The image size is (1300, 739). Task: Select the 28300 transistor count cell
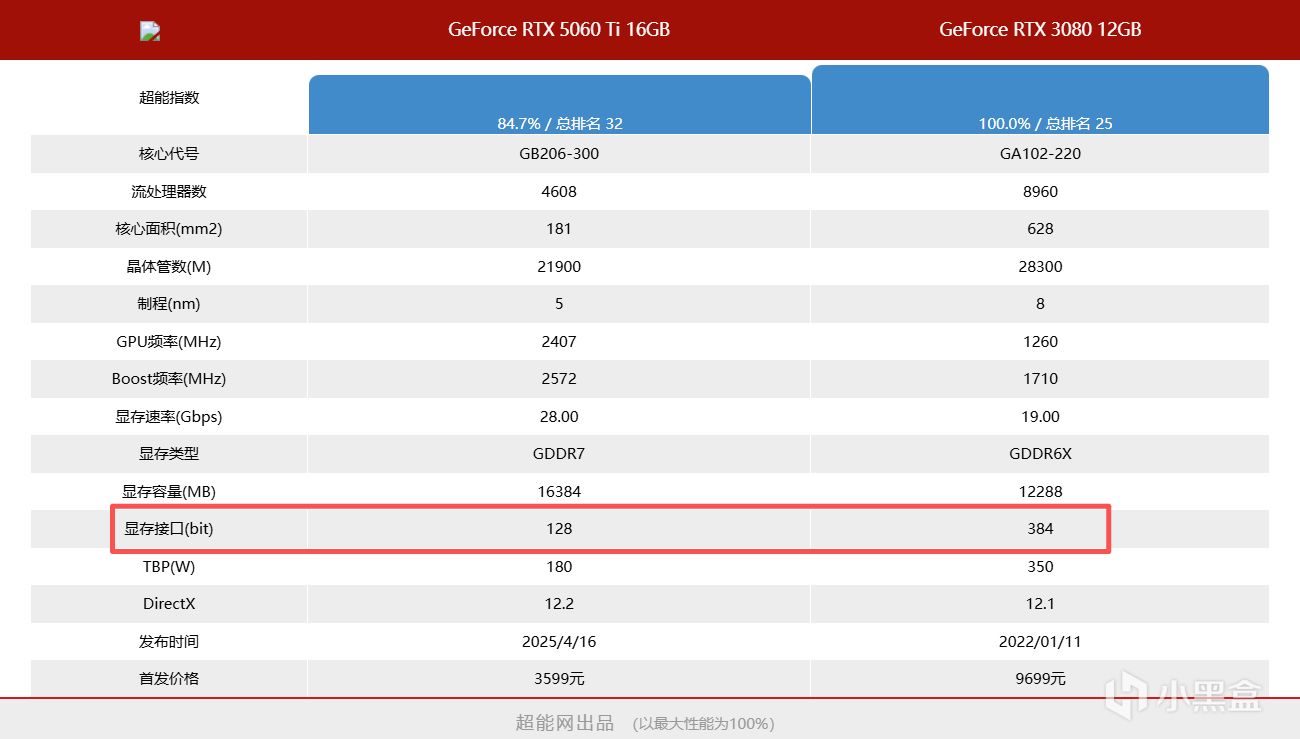click(x=1040, y=267)
